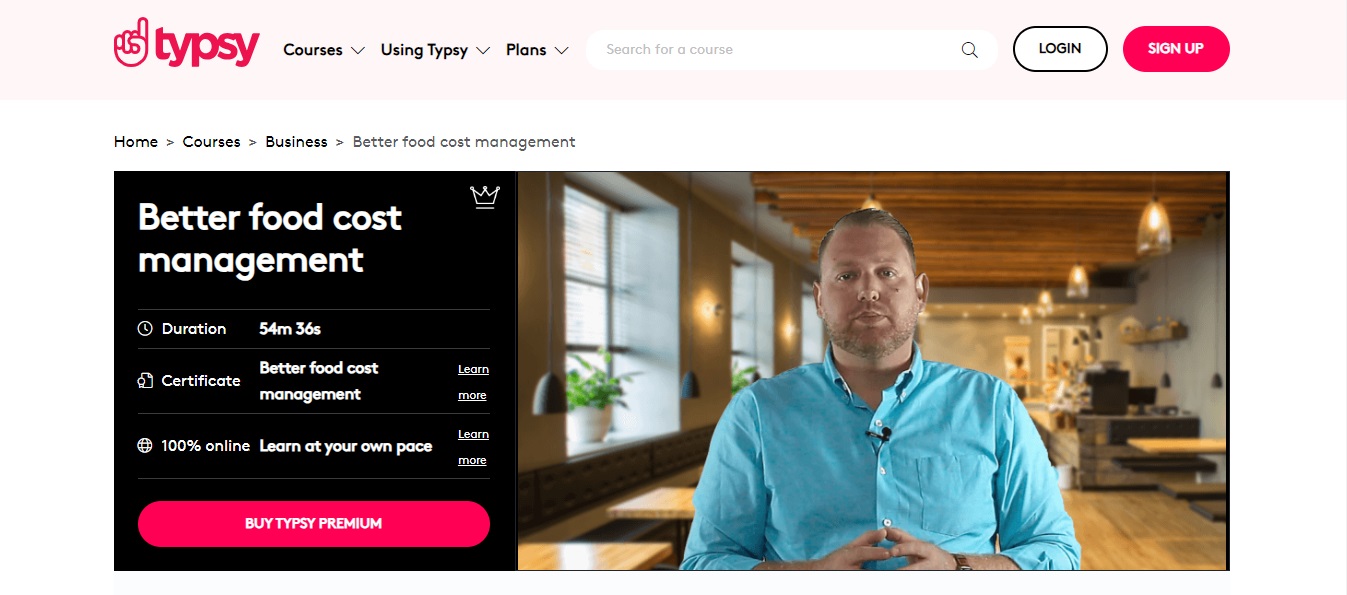The width and height of the screenshot is (1347, 595).
Task: Click the Typsy hand logo icon
Action: click(131, 44)
